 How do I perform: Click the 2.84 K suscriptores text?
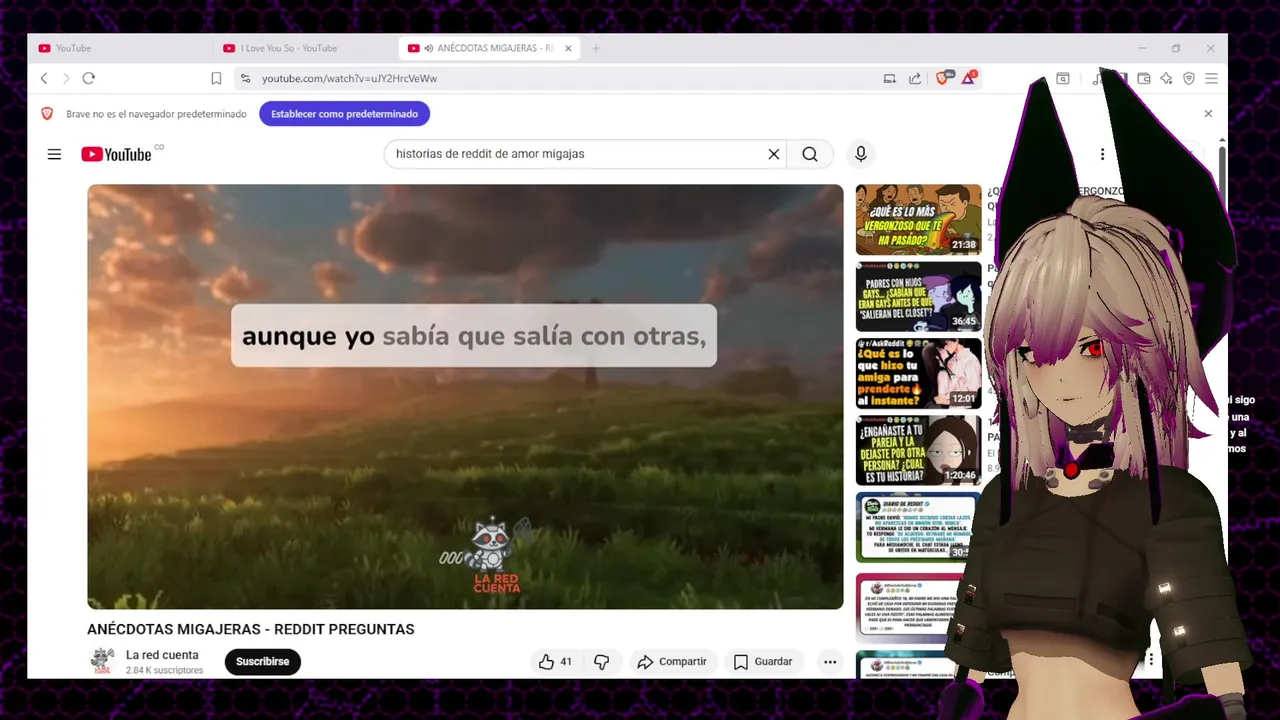(x=164, y=670)
